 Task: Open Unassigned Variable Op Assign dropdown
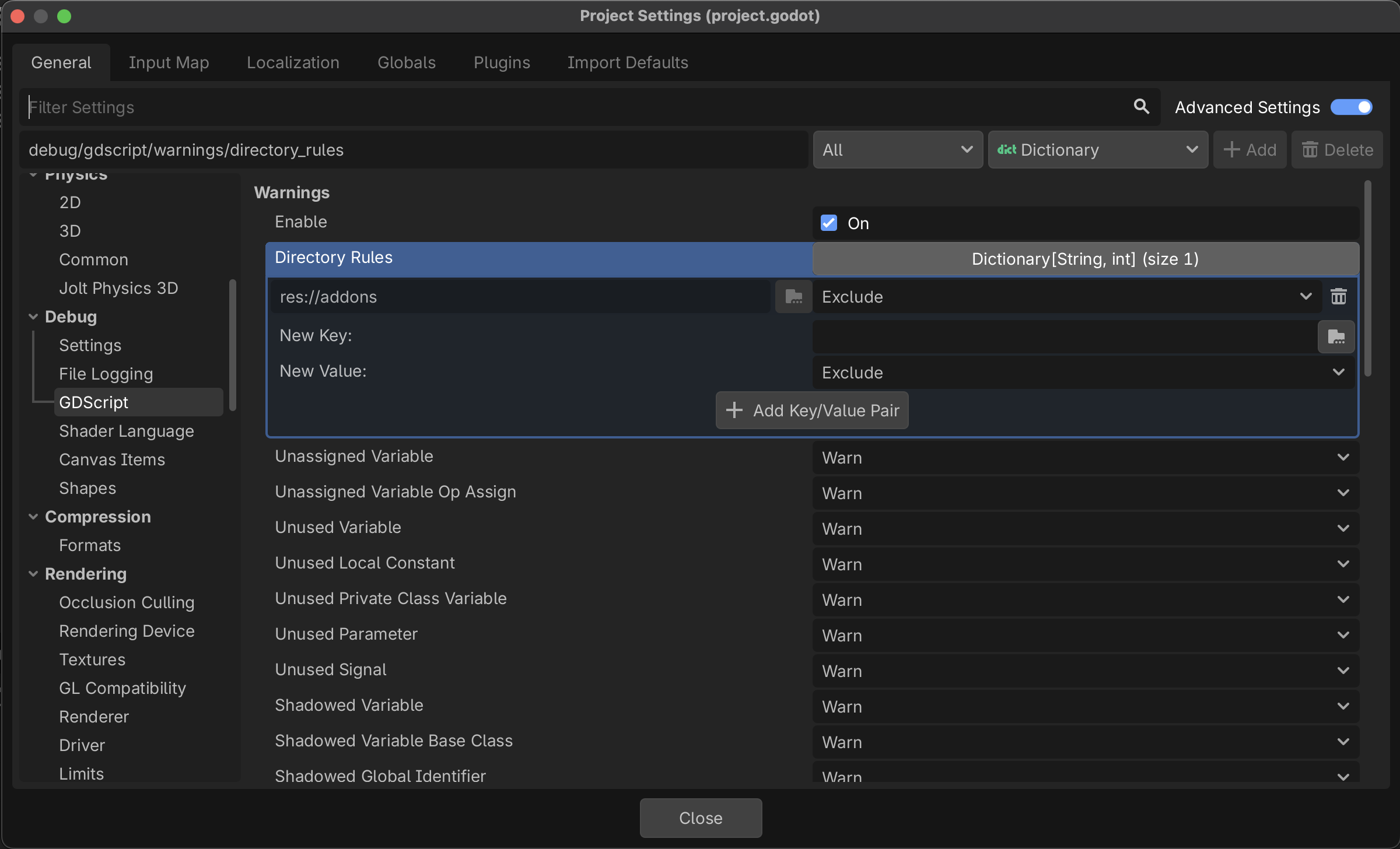(x=1086, y=493)
